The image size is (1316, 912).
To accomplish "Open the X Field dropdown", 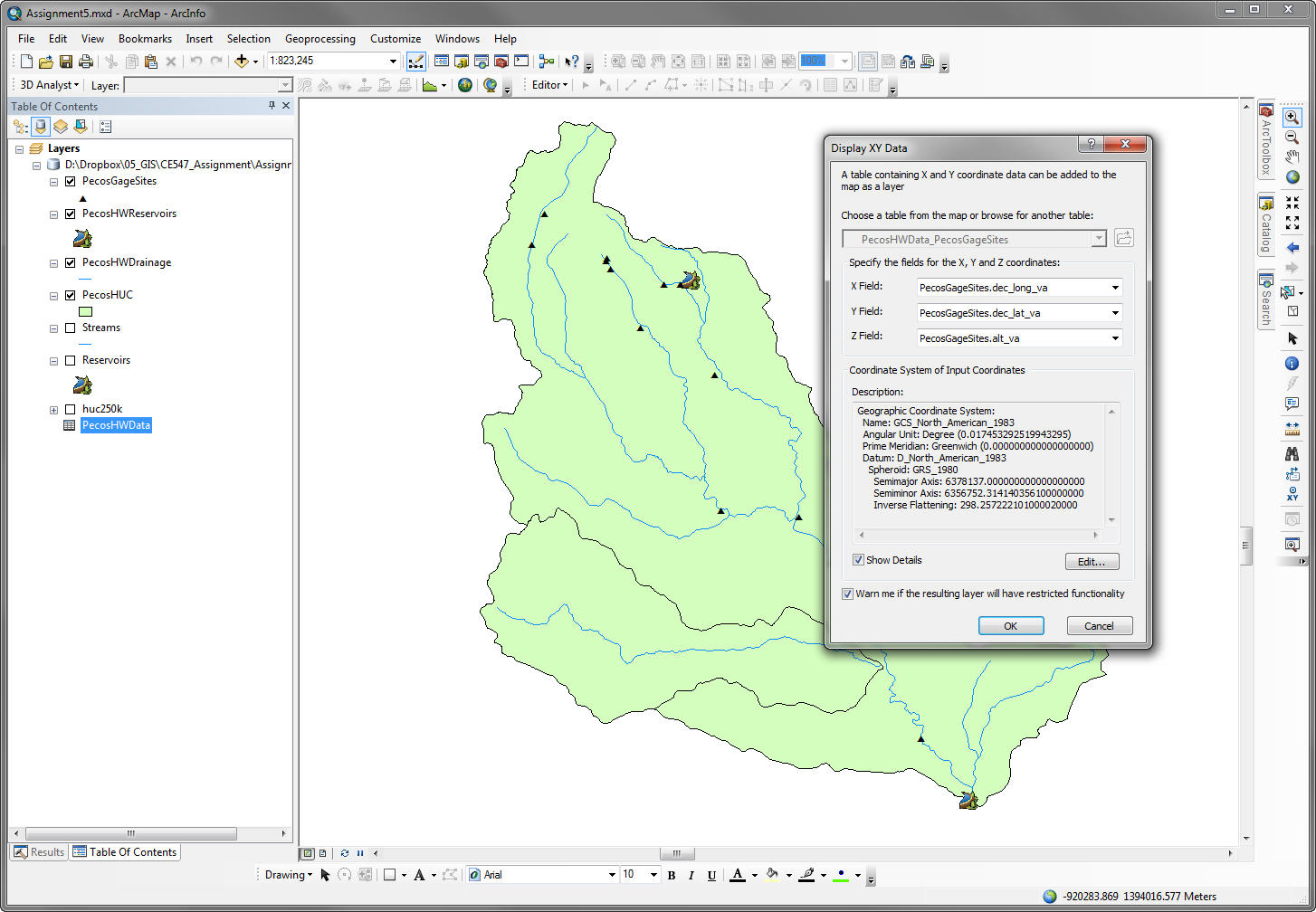I will point(1115,288).
